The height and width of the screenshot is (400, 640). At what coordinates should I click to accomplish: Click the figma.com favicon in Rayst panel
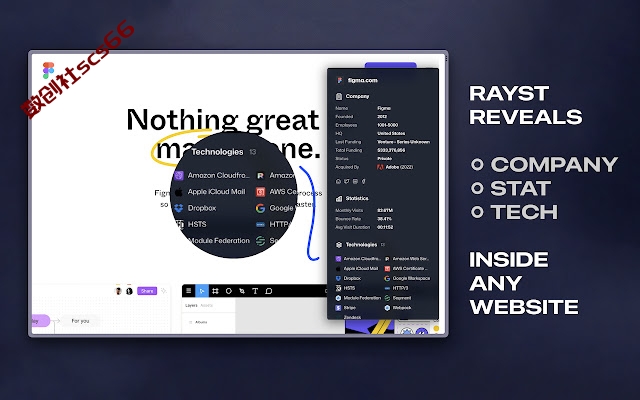(x=340, y=80)
